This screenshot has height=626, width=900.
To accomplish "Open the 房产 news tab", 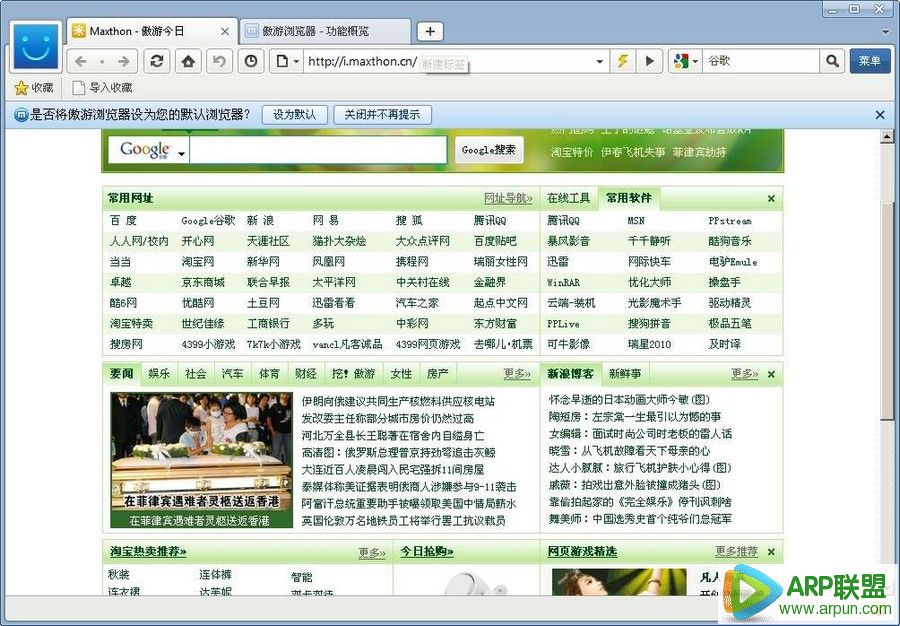I will pos(438,374).
